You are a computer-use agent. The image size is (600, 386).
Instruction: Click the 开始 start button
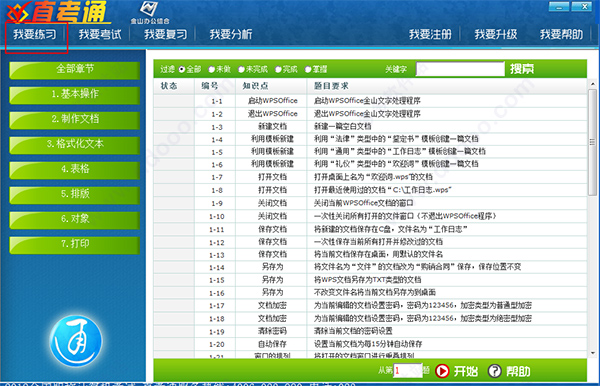tap(466, 371)
